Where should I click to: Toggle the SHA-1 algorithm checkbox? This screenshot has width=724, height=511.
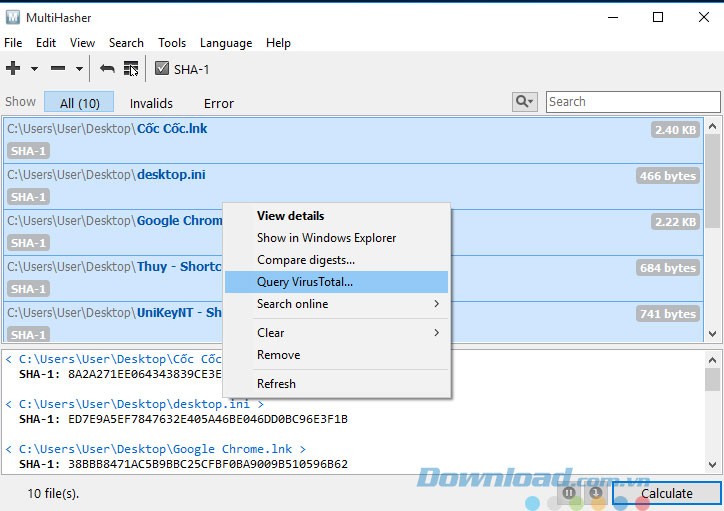click(x=162, y=69)
